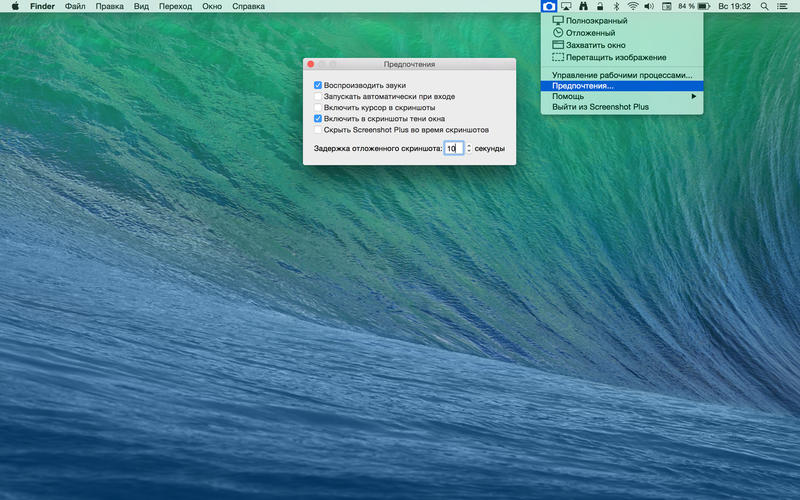Image resolution: width=800 pixels, height=500 pixels.
Task: Click the volume speaker icon
Action: 649,6
